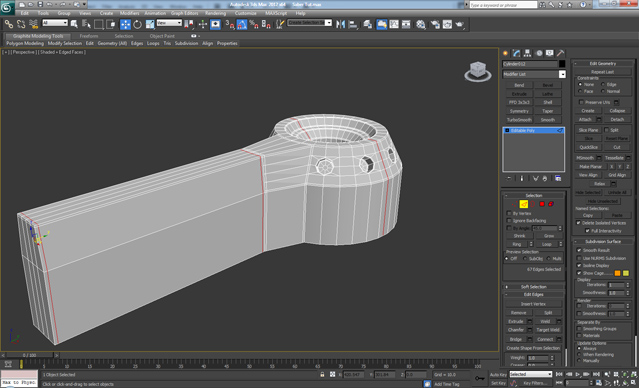Open the Graph Editors menu

tap(184, 13)
